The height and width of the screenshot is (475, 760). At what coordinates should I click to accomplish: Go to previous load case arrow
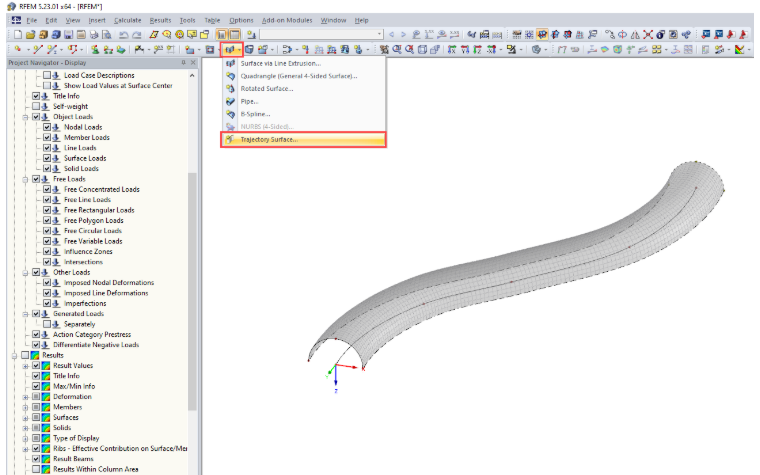391,34
